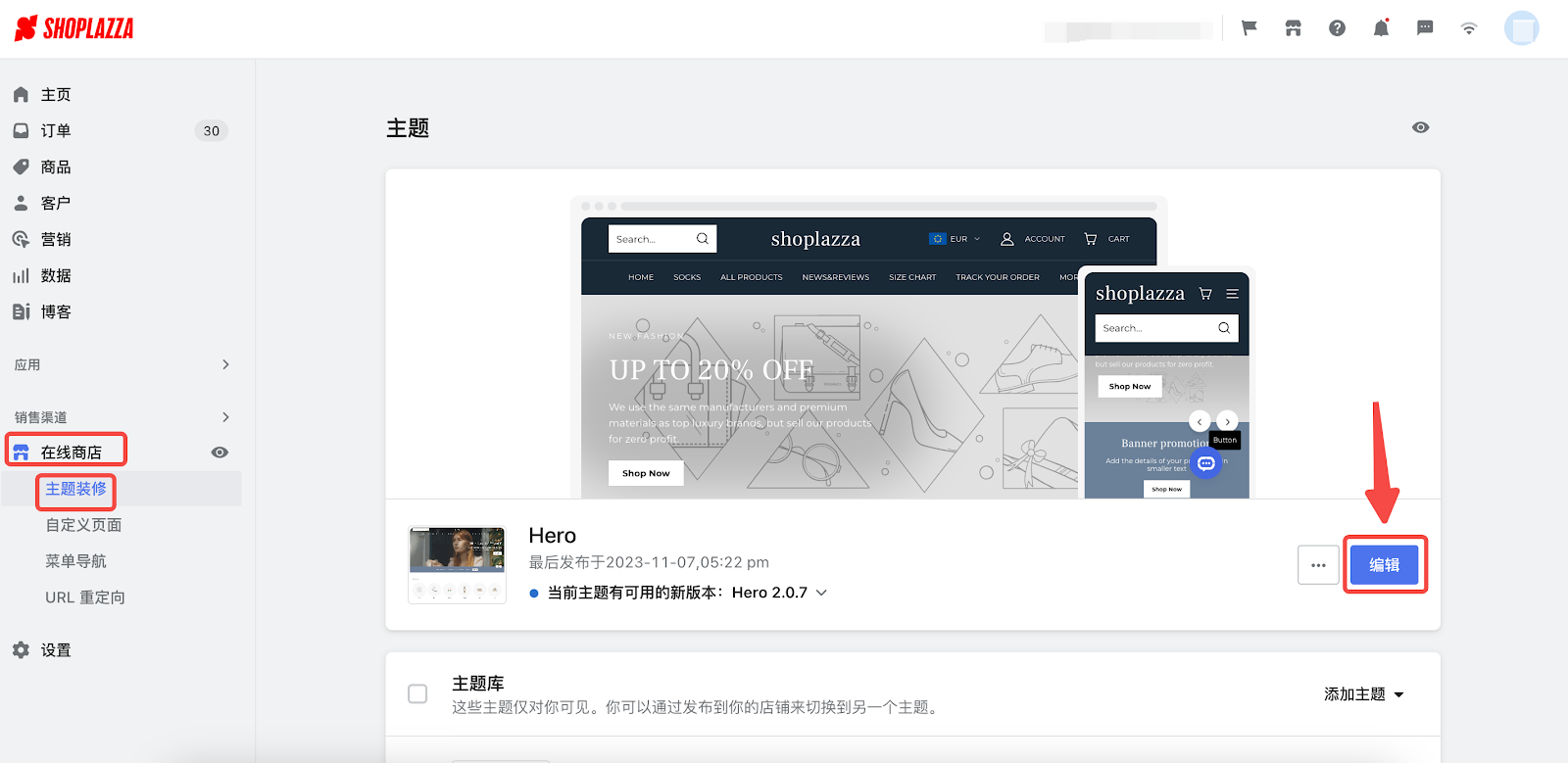
Task: Open 客户 in sidebar
Action: (x=56, y=203)
